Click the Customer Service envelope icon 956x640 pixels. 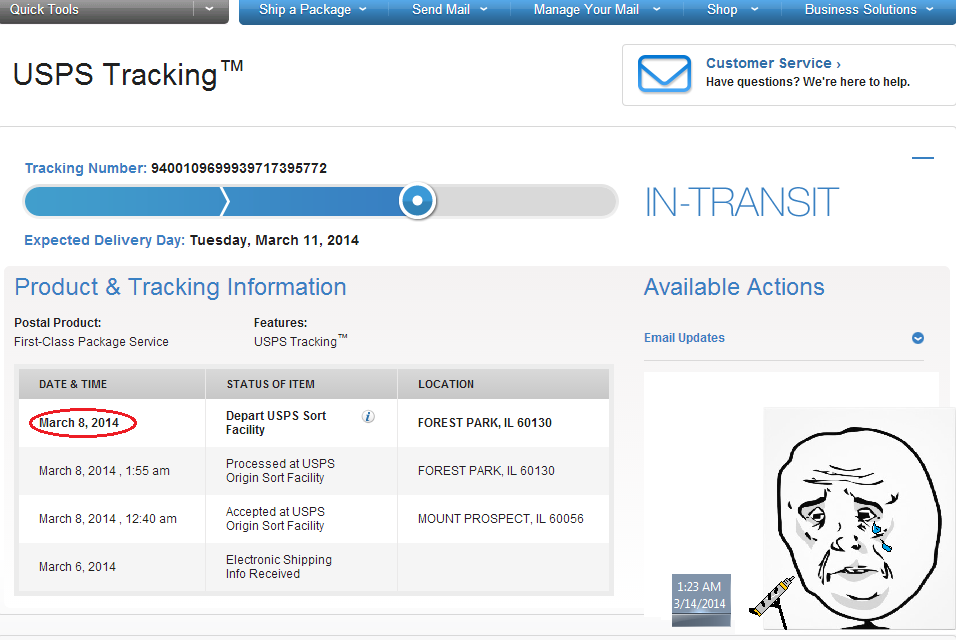(664, 74)
